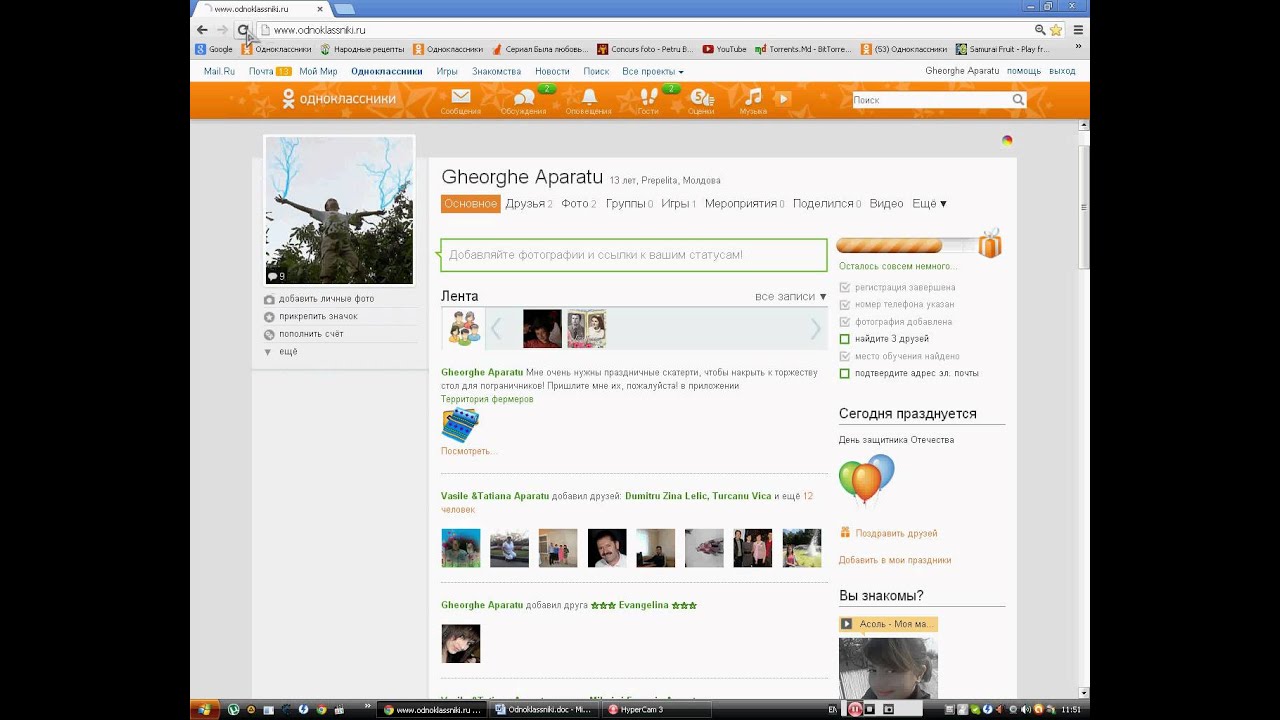Click the music player play button in header

click(x=784, y=99)
